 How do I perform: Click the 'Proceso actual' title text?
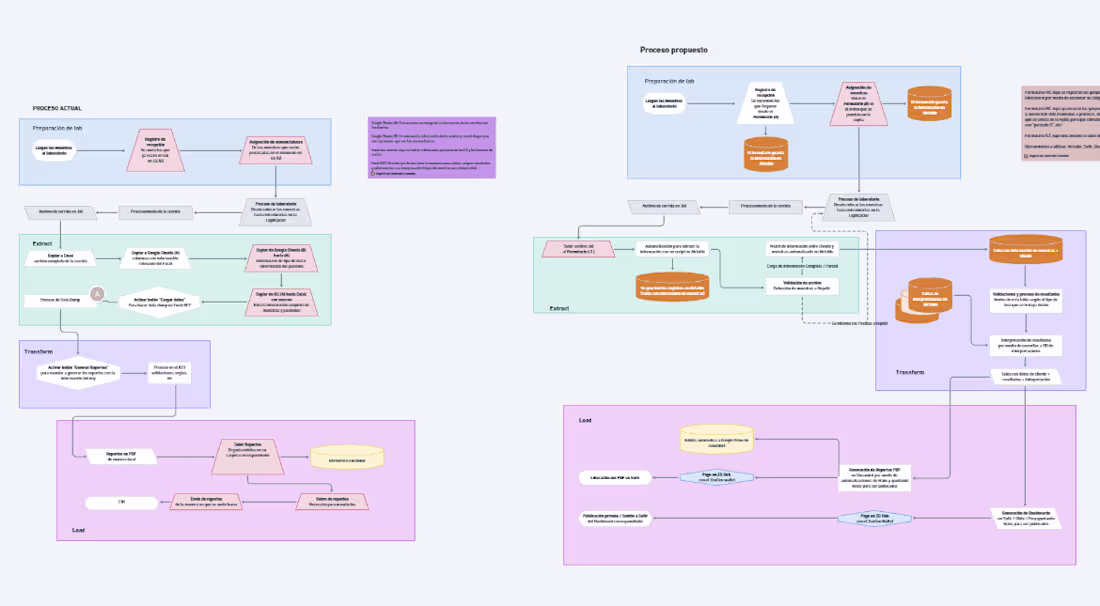click(58, 106)
